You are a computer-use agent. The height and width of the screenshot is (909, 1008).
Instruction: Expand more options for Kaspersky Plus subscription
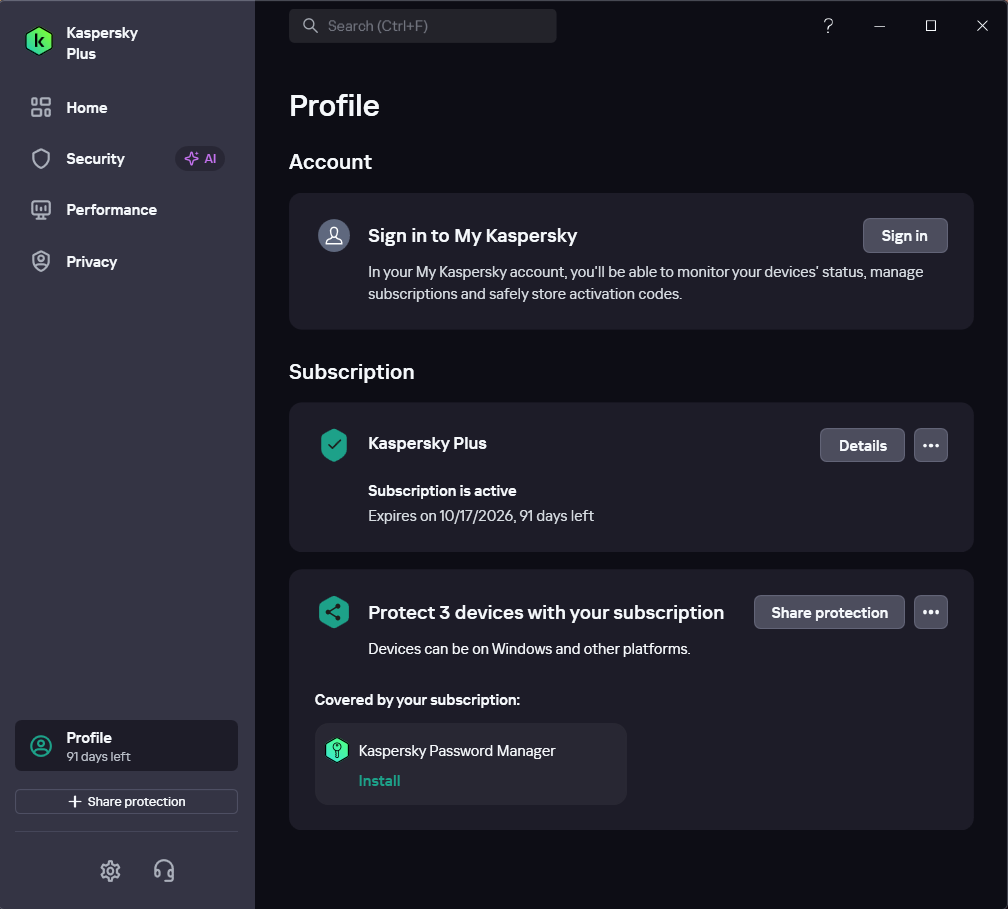click(930, 445)
